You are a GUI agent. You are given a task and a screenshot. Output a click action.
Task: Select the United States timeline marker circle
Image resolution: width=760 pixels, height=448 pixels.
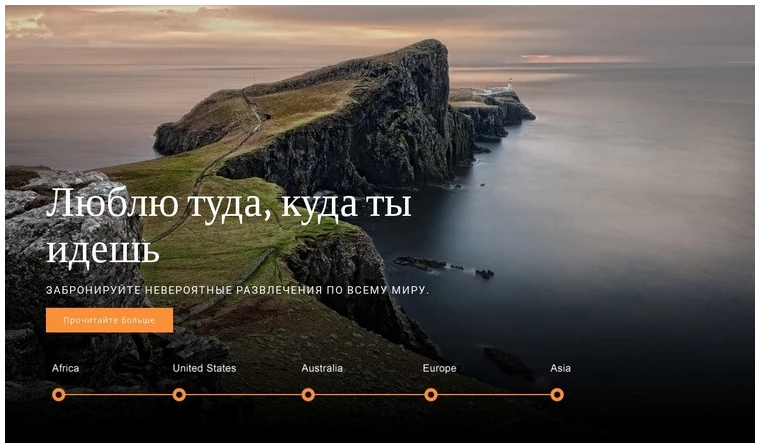179,395
